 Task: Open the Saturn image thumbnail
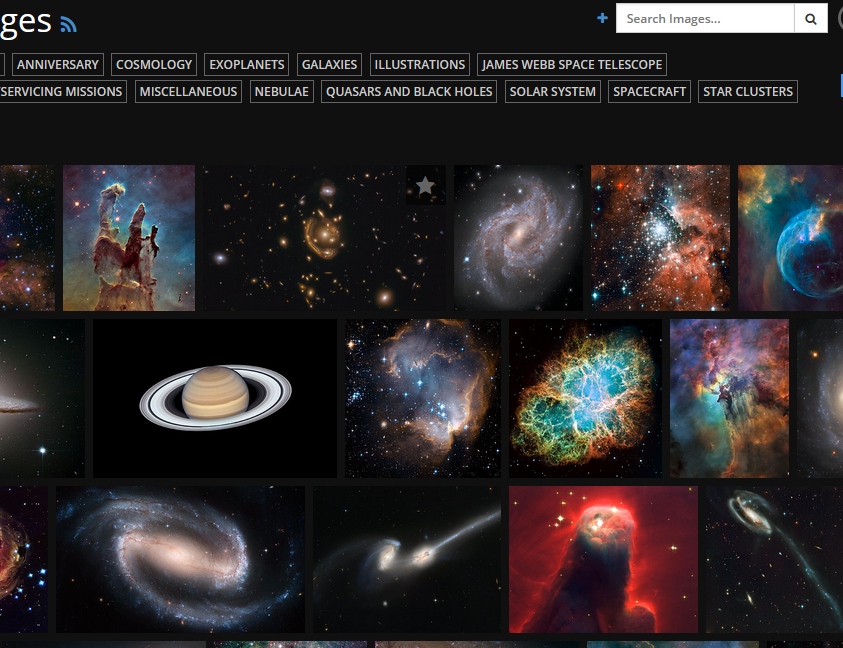(215, 398)
